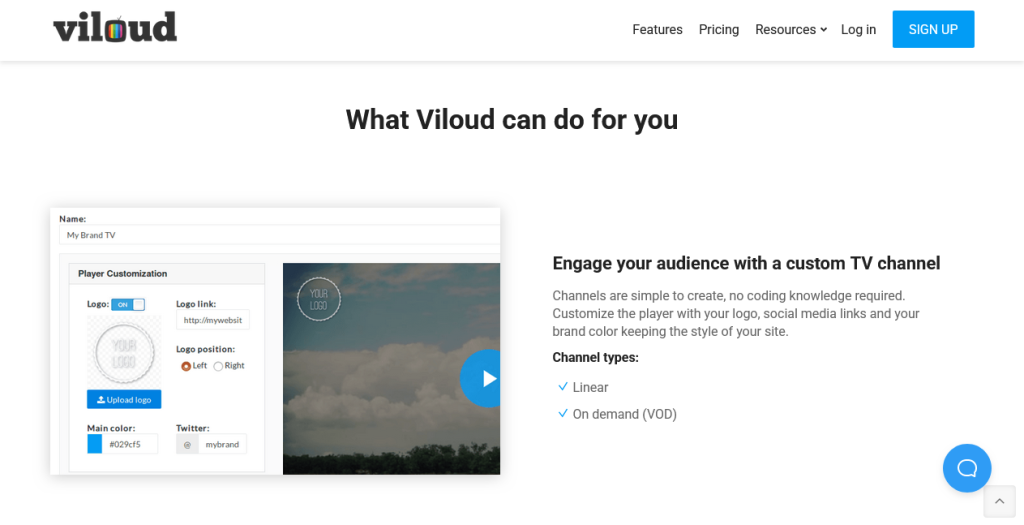The image size is (1024, 525).
Task: Click the circular YOUR LOGO watermark on video
Action: 319,299
